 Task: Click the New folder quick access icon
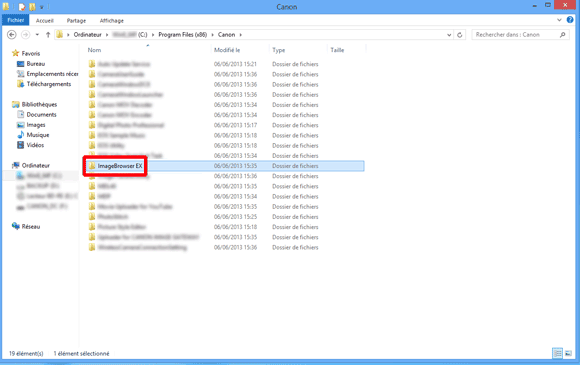(32, 7)
